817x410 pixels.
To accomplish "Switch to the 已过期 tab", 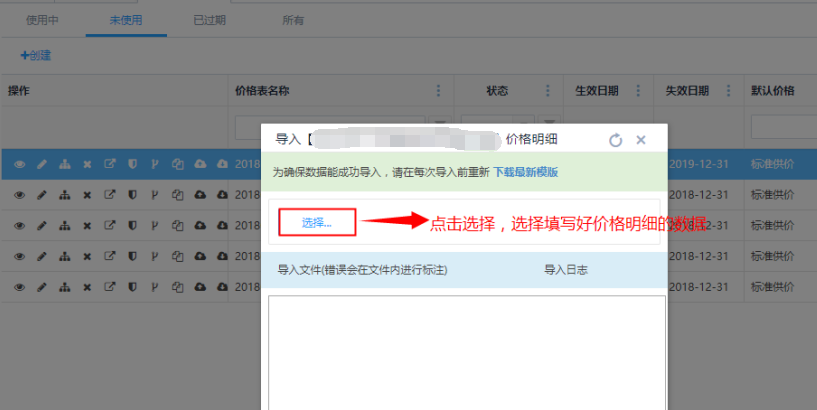I will (210, 20).
